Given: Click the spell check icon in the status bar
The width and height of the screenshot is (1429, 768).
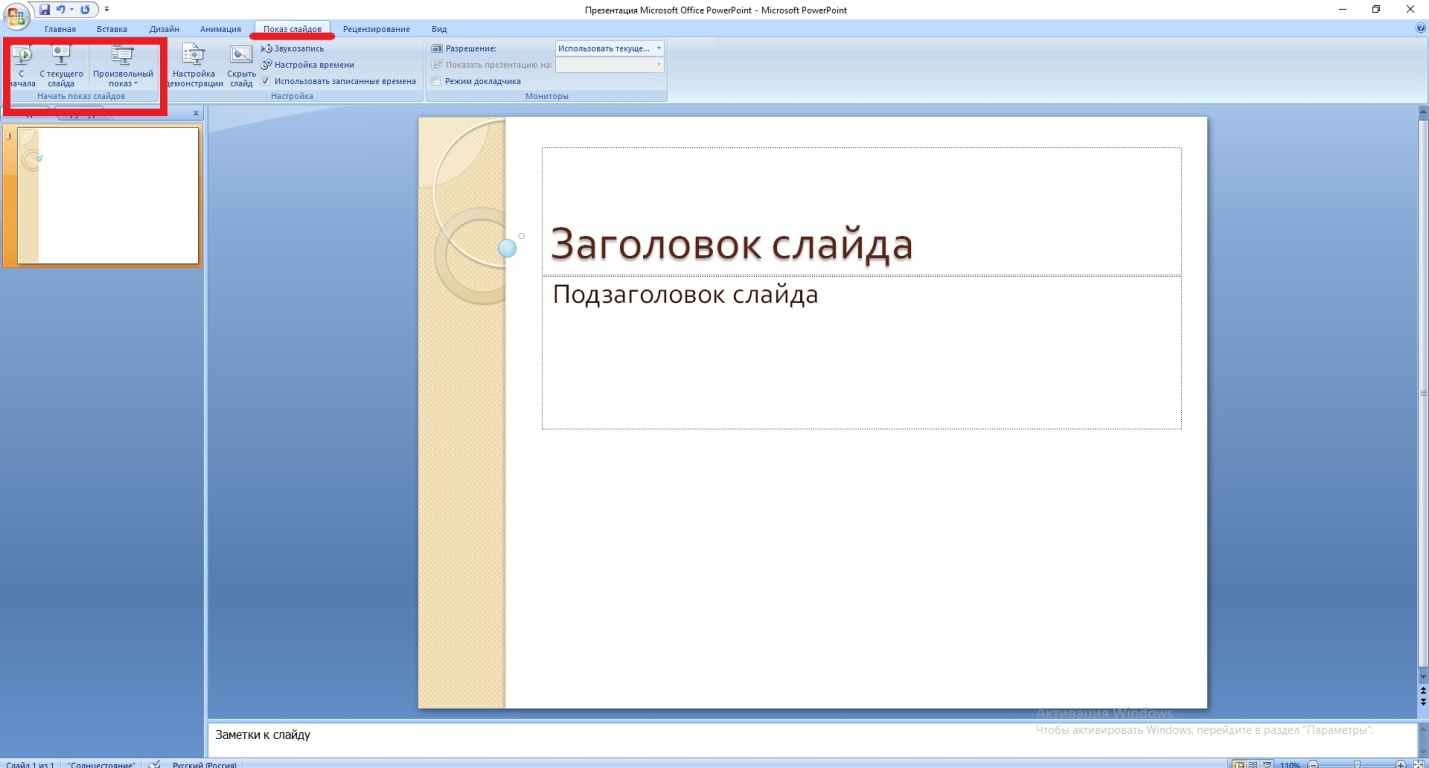Looking at the screenshot, I should pos(155,763).
